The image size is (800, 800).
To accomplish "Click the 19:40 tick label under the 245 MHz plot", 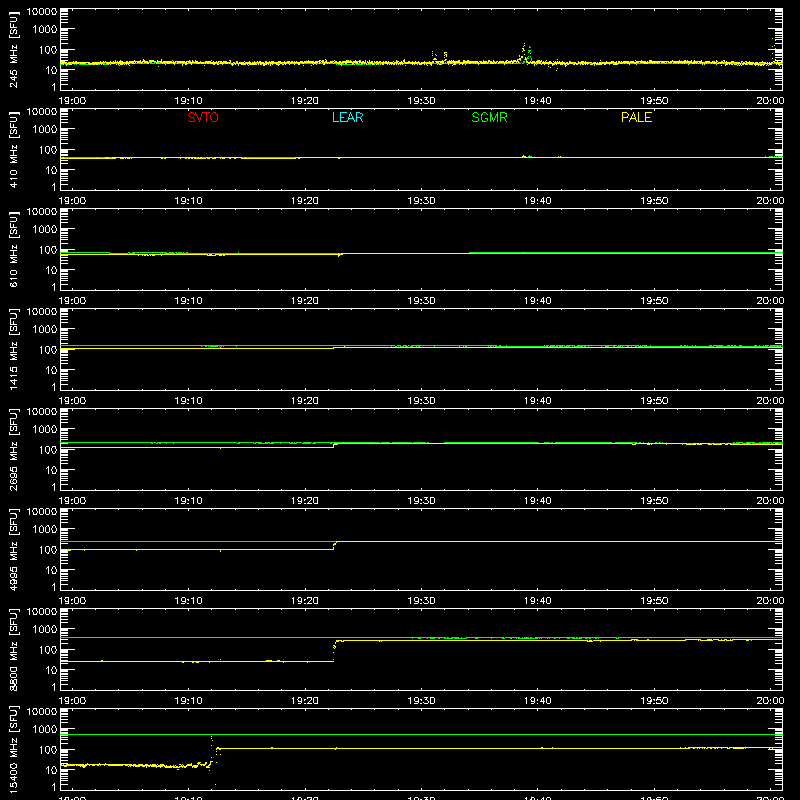I will click(x=537, y=101).
